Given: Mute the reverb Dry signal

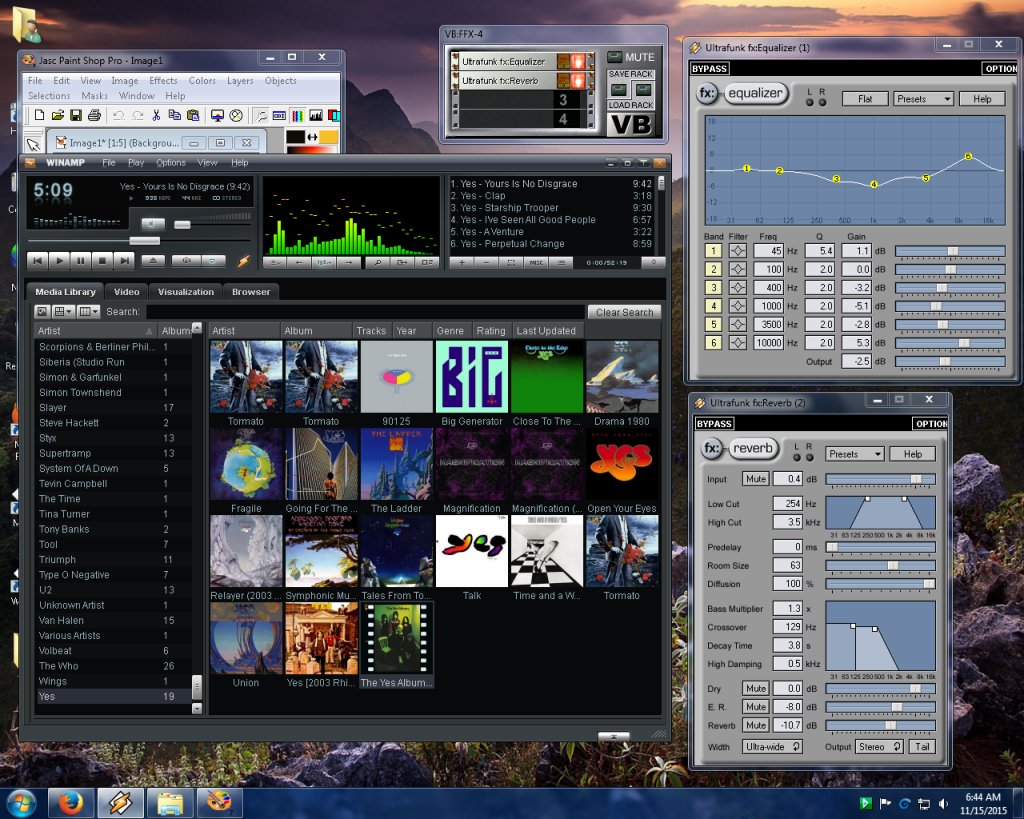Looking at the screenshot, I should (756, 688).
